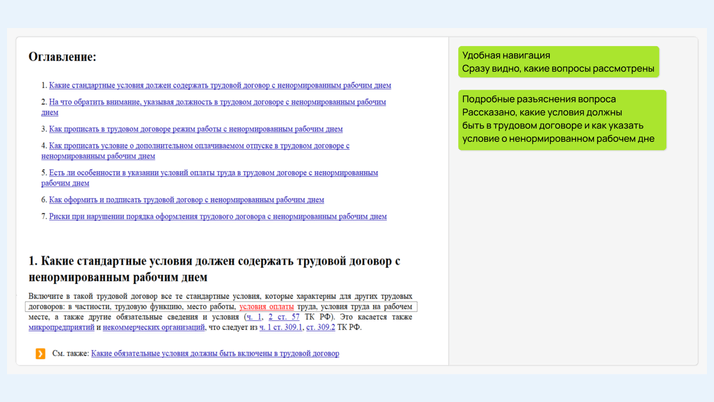Click the red 'условия оплаты' link
The width and height of the screenshot is (714, 402).
coord(266,306)
